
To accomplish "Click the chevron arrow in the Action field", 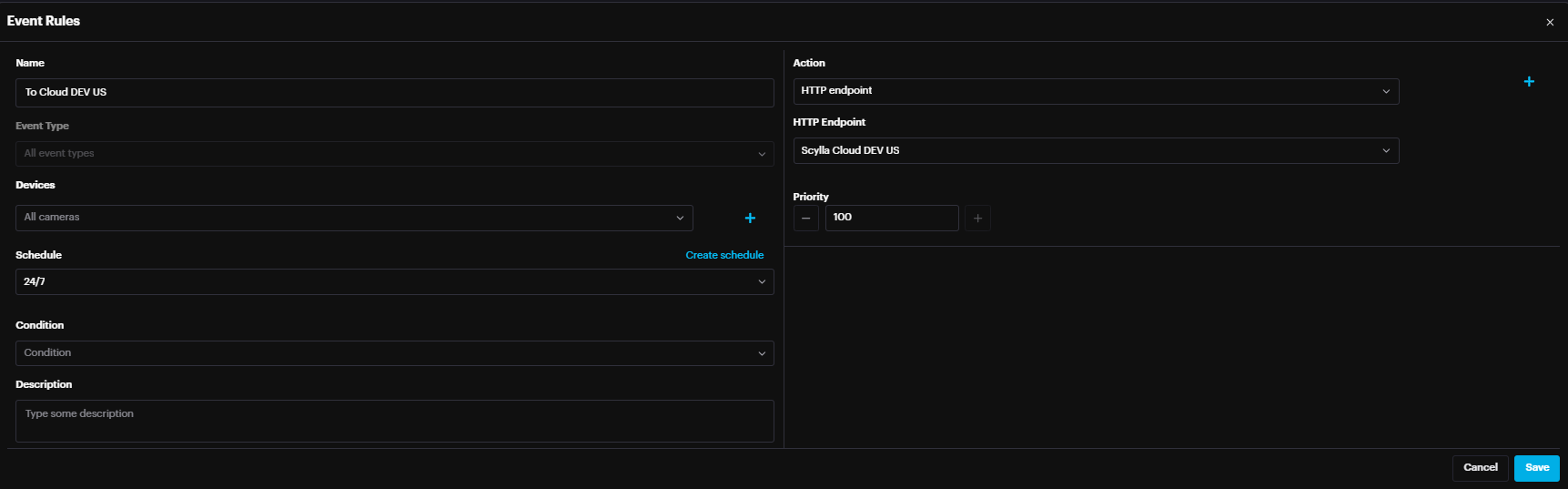I will [x=1386, y=91].
